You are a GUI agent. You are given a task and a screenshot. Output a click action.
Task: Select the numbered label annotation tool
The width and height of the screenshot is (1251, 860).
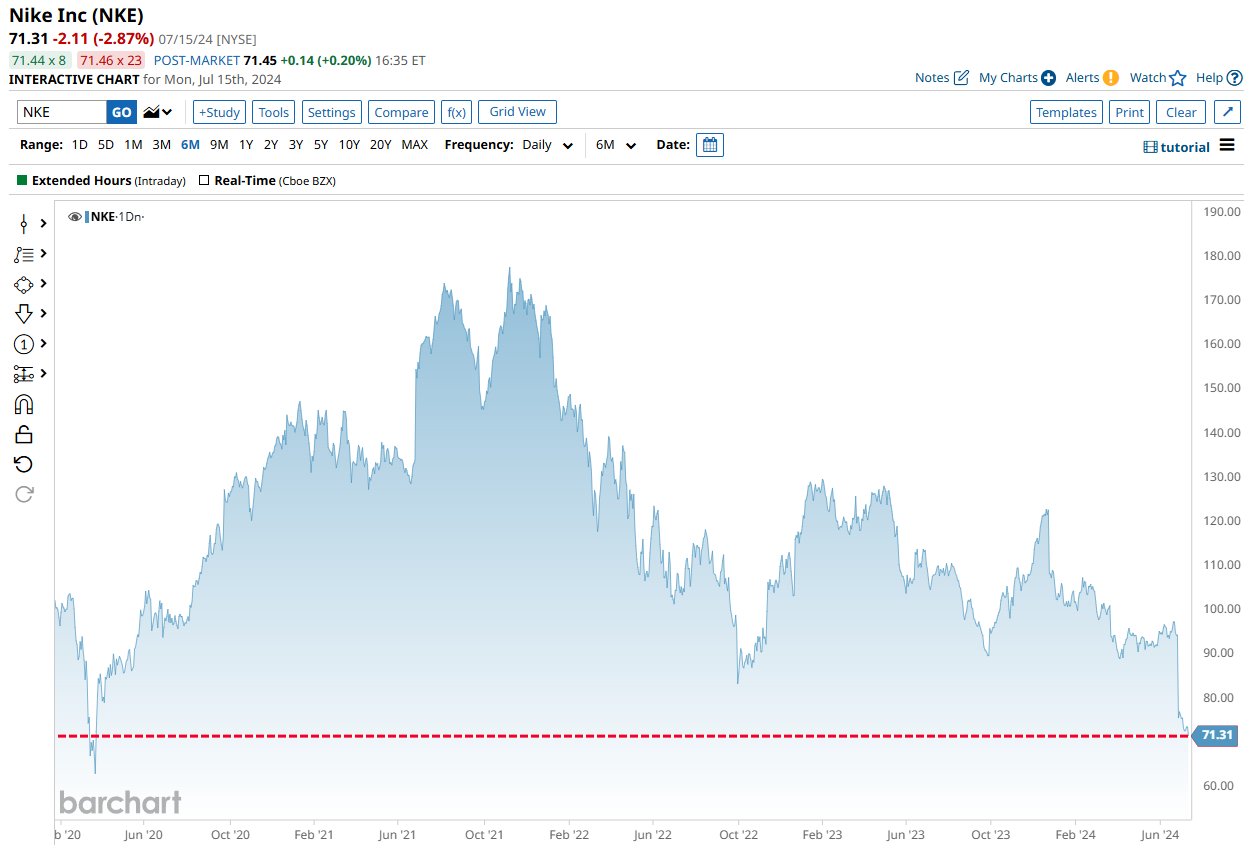pos(24,344)
